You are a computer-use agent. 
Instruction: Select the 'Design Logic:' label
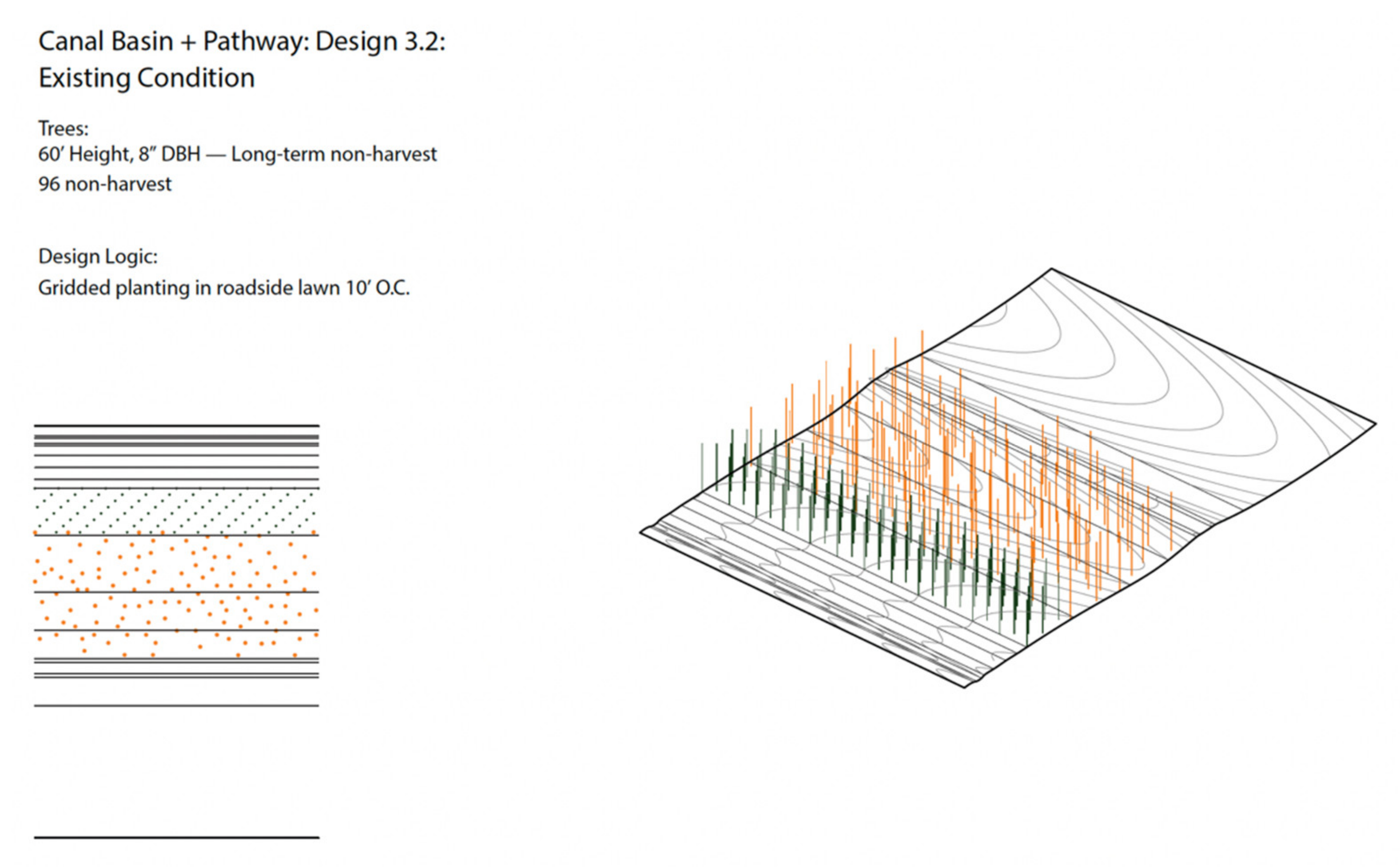tap(98, 256)
